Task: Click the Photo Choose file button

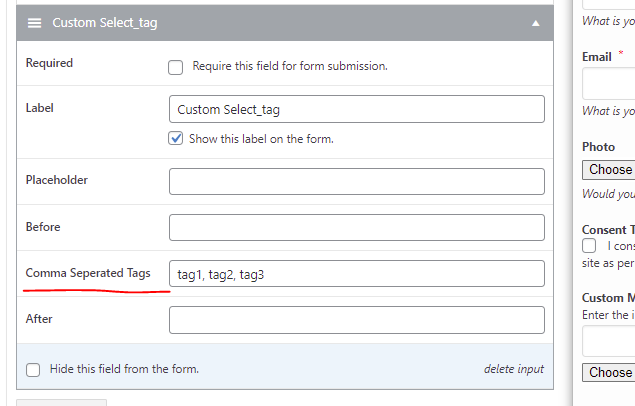Action: [x=609, y=170]
